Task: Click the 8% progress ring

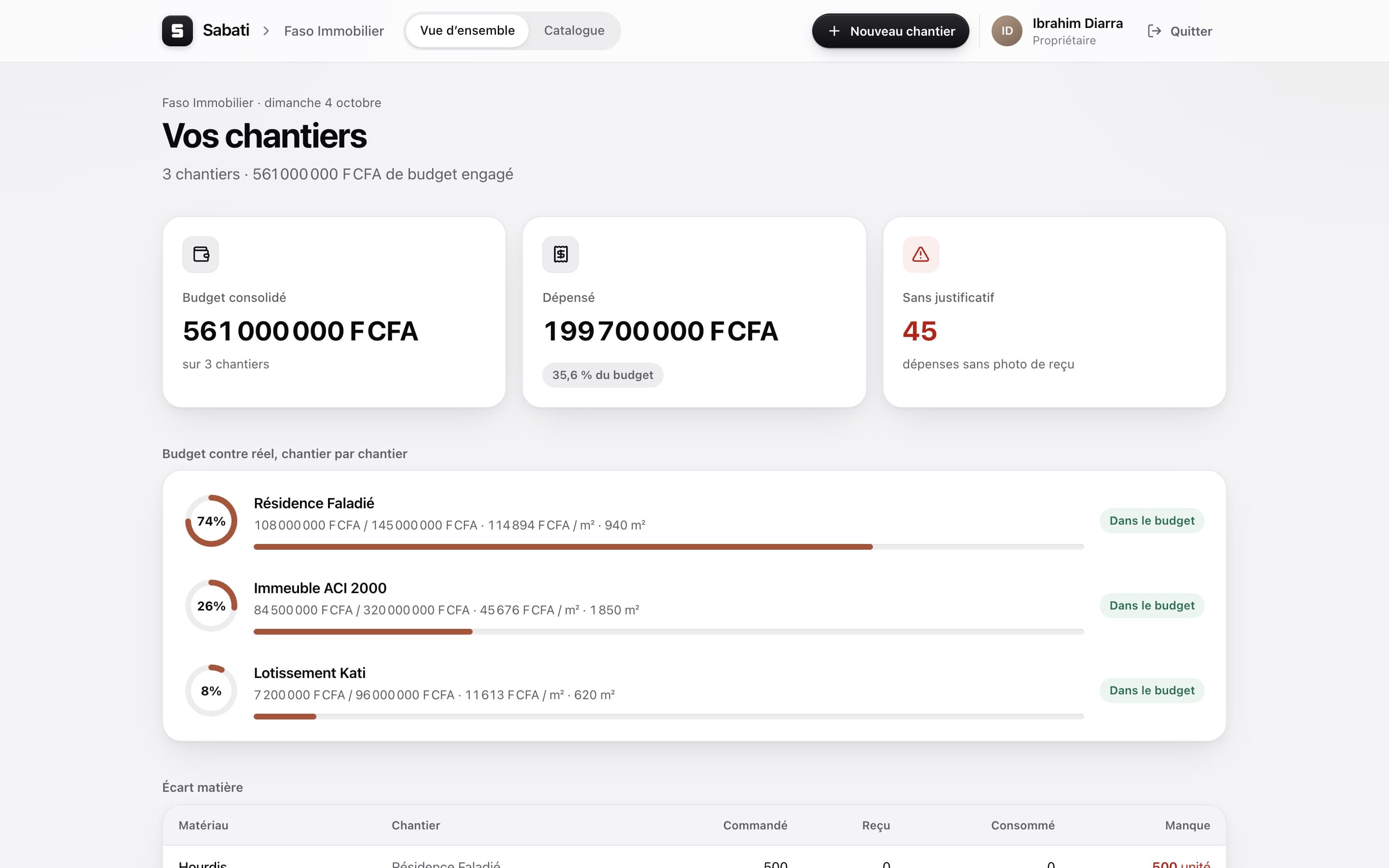Action: tap(211, 691)
